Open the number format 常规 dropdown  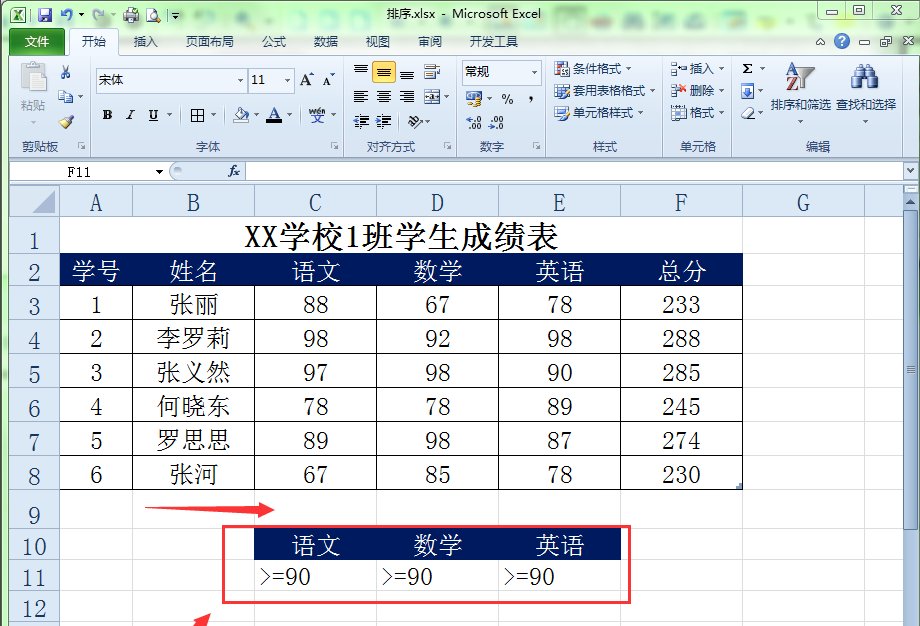pos(535,72)
